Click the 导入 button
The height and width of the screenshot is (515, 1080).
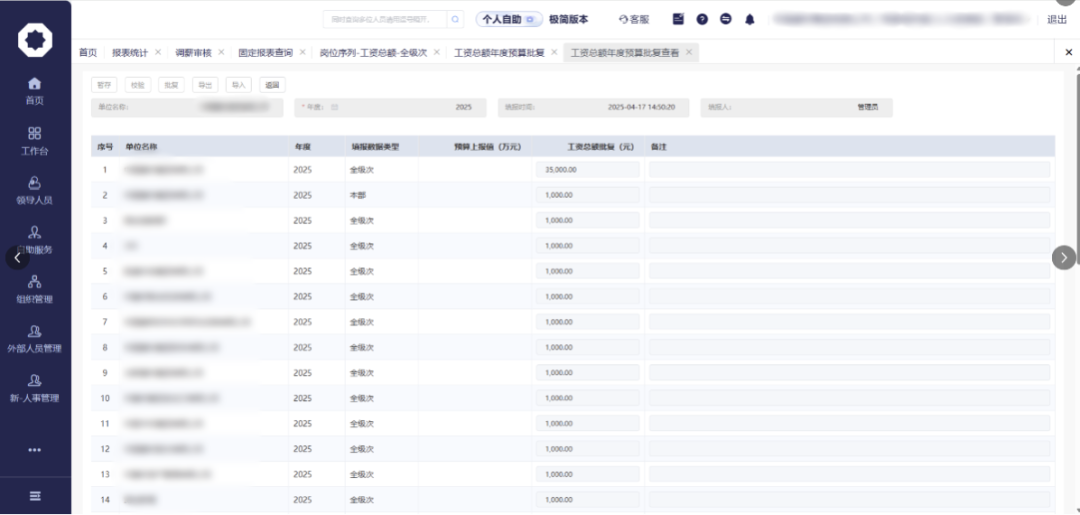[238, 85]
